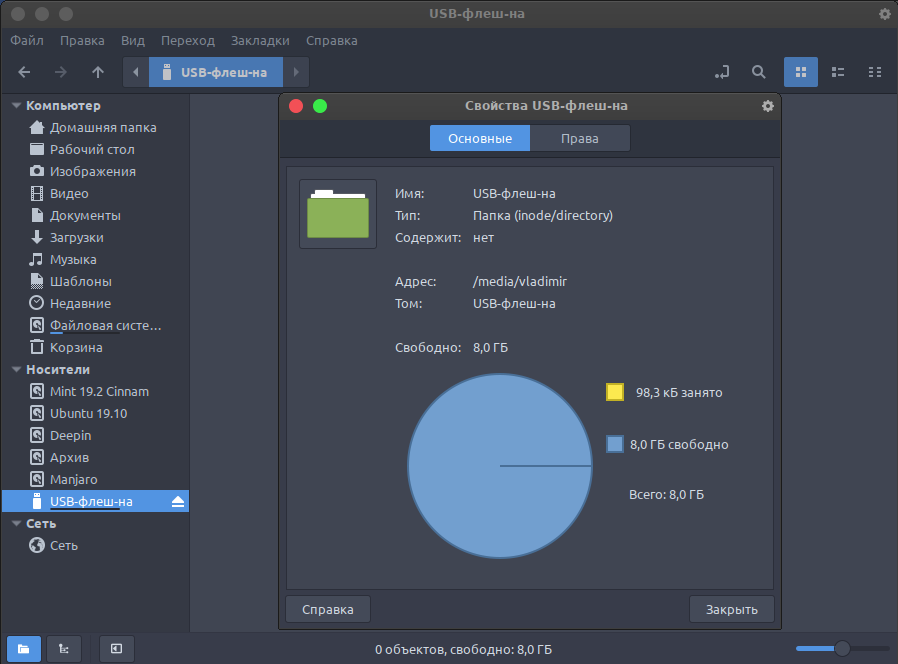This screenshot has width=898, height=664.
Task: Switch to list view
Action: click(838, 72)
